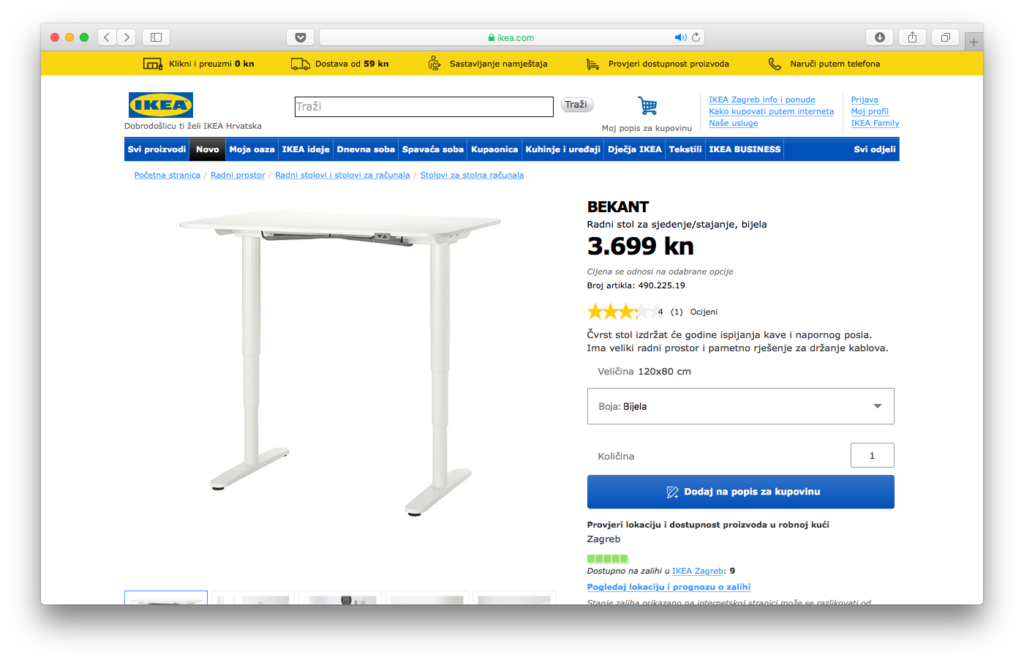1024x663 pixels.
Task: Mute the tab audio speaker icon
Action: (x=680, y=37)
